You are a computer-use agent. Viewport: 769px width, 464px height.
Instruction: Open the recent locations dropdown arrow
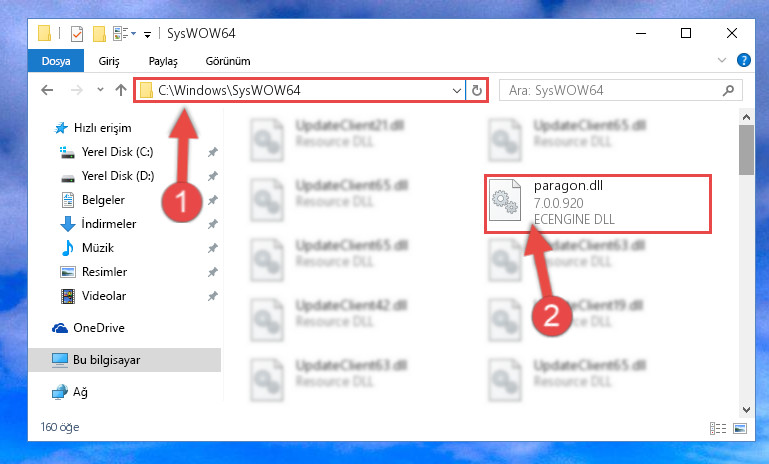point(101,90)
